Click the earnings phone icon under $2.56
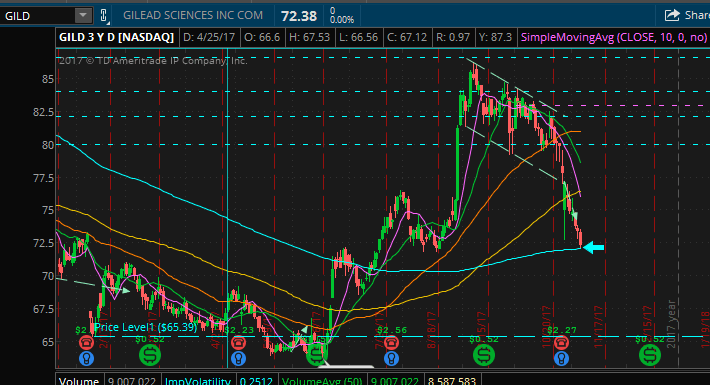 coord(391,342)
